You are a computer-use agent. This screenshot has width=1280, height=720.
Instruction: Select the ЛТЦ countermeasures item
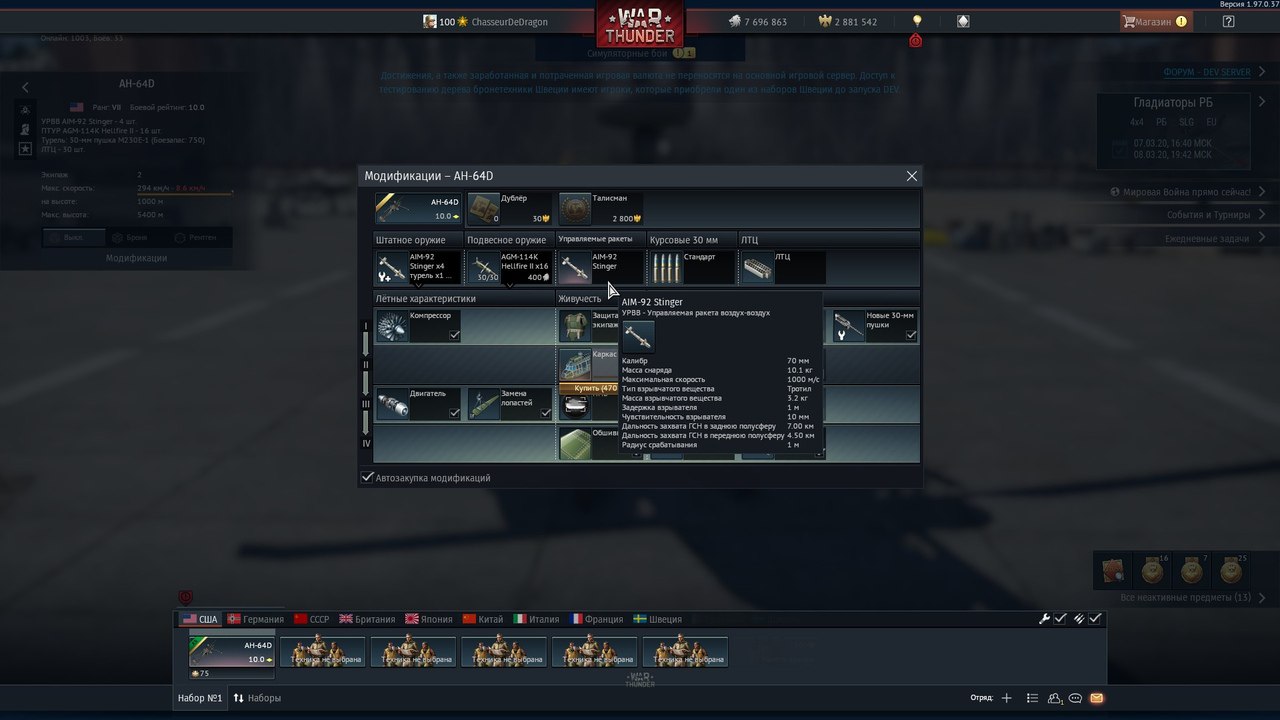[x=783, y=267]
